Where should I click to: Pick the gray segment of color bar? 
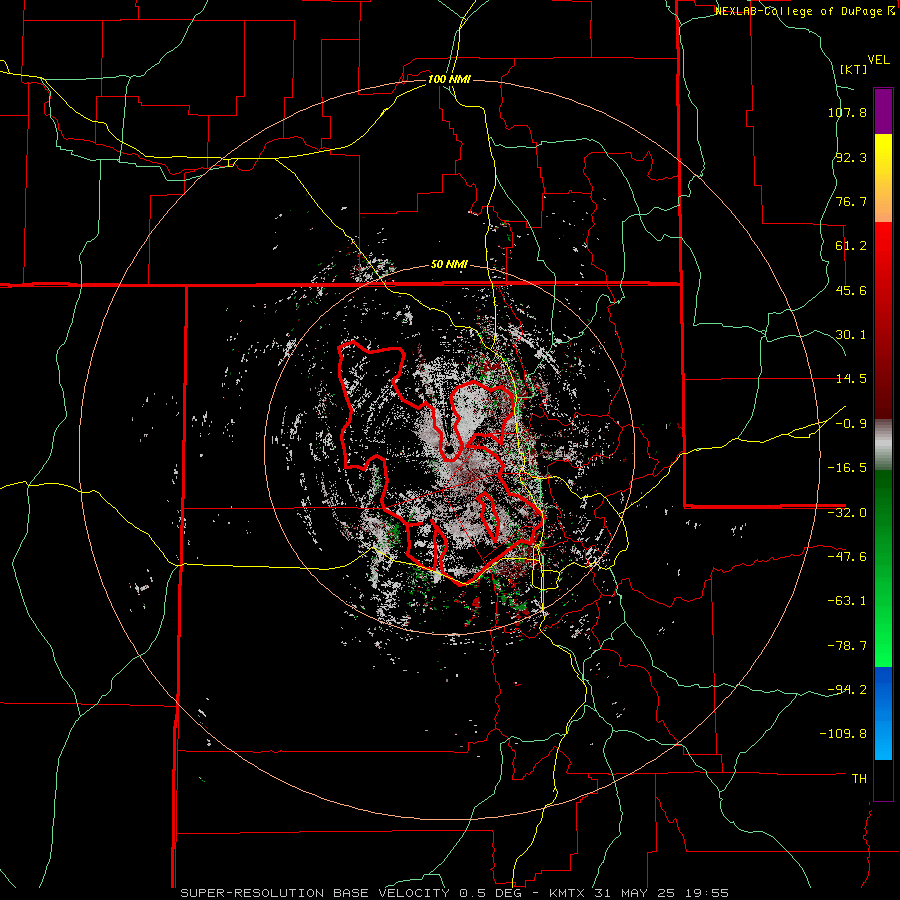point(883,445)
